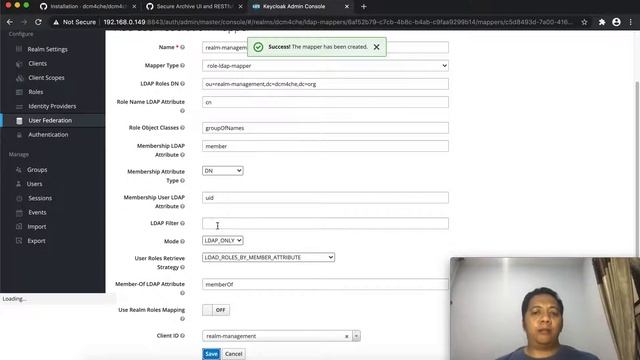The height and width of the screenshot is (360, 640).
Task: Reload the page
Action: [x=38, y=22]
